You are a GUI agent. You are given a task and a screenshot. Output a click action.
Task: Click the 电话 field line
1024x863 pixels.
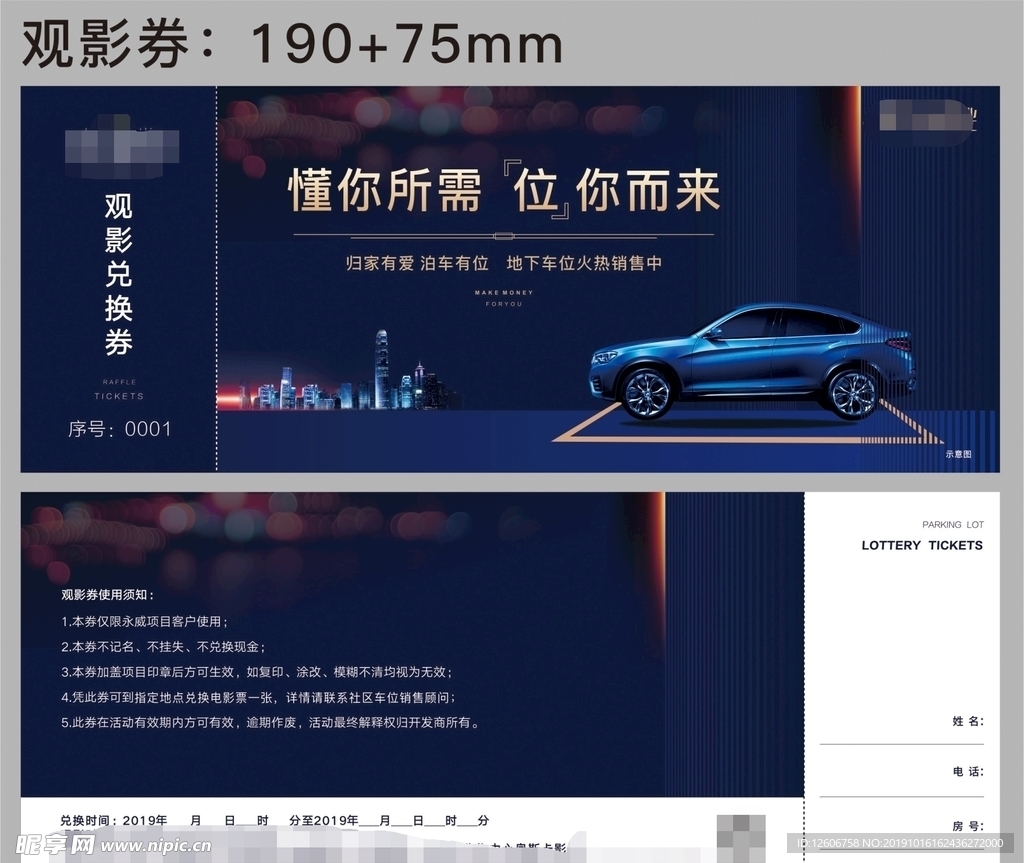click(900, 795)
